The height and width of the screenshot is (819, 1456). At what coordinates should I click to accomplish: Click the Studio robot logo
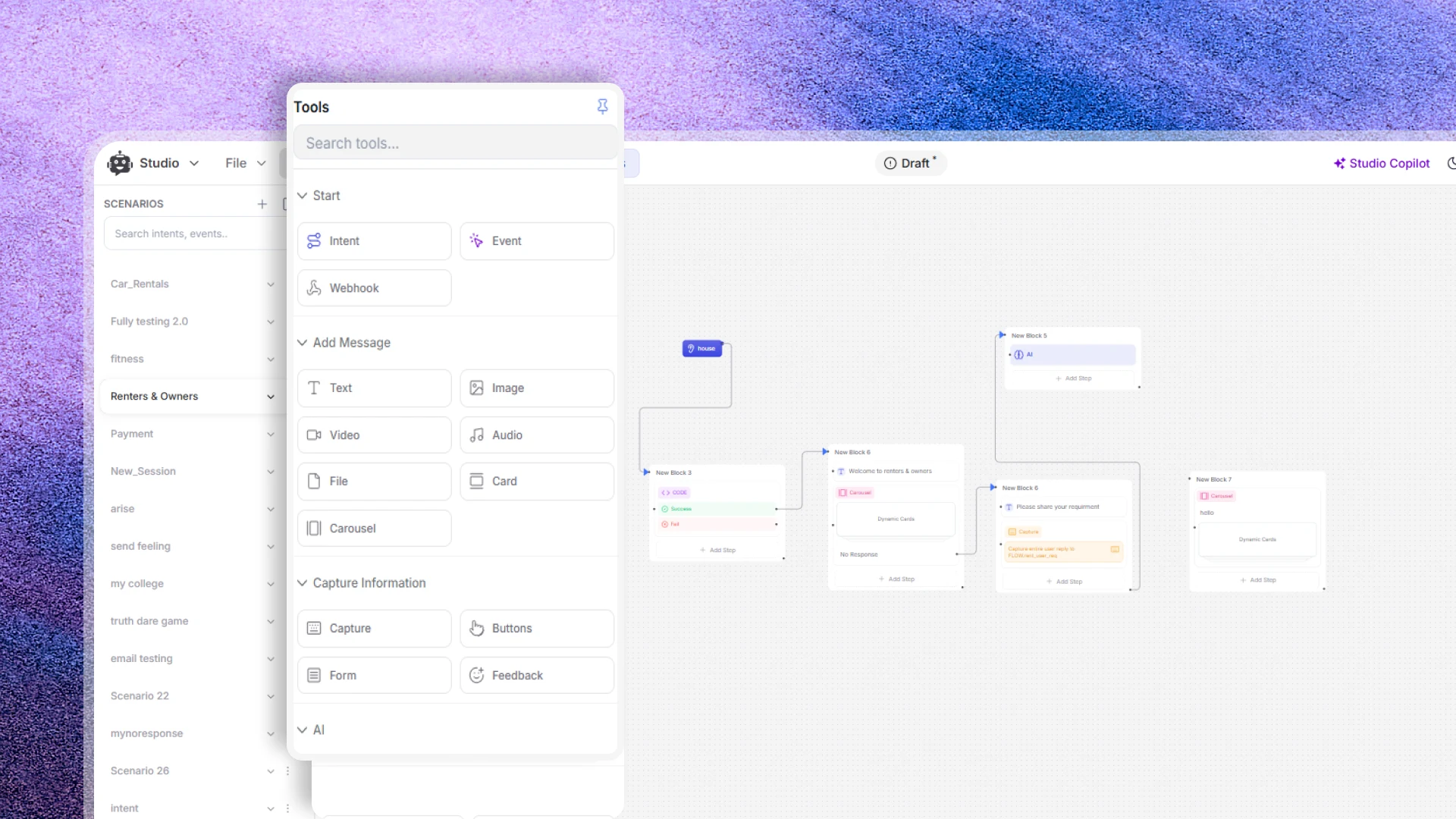point(120,163)
